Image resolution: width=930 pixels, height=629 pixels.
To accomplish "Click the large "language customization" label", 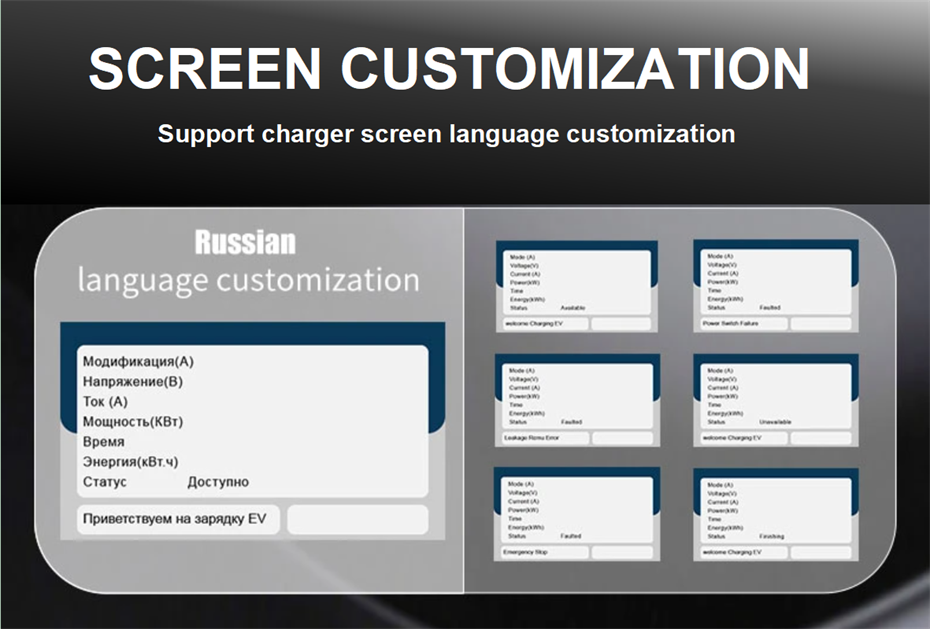I will pyautogui.click(x=248, y=279).
